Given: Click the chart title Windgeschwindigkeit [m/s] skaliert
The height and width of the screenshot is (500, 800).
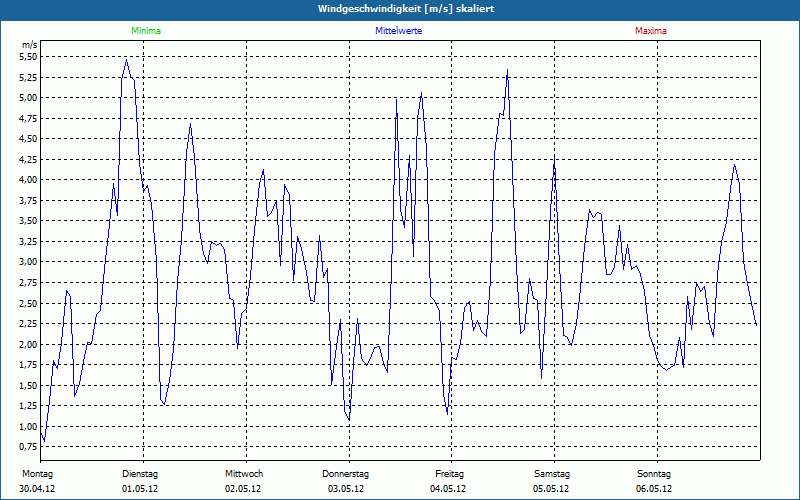Looking at the screenshot, I should tap(406, 9).
